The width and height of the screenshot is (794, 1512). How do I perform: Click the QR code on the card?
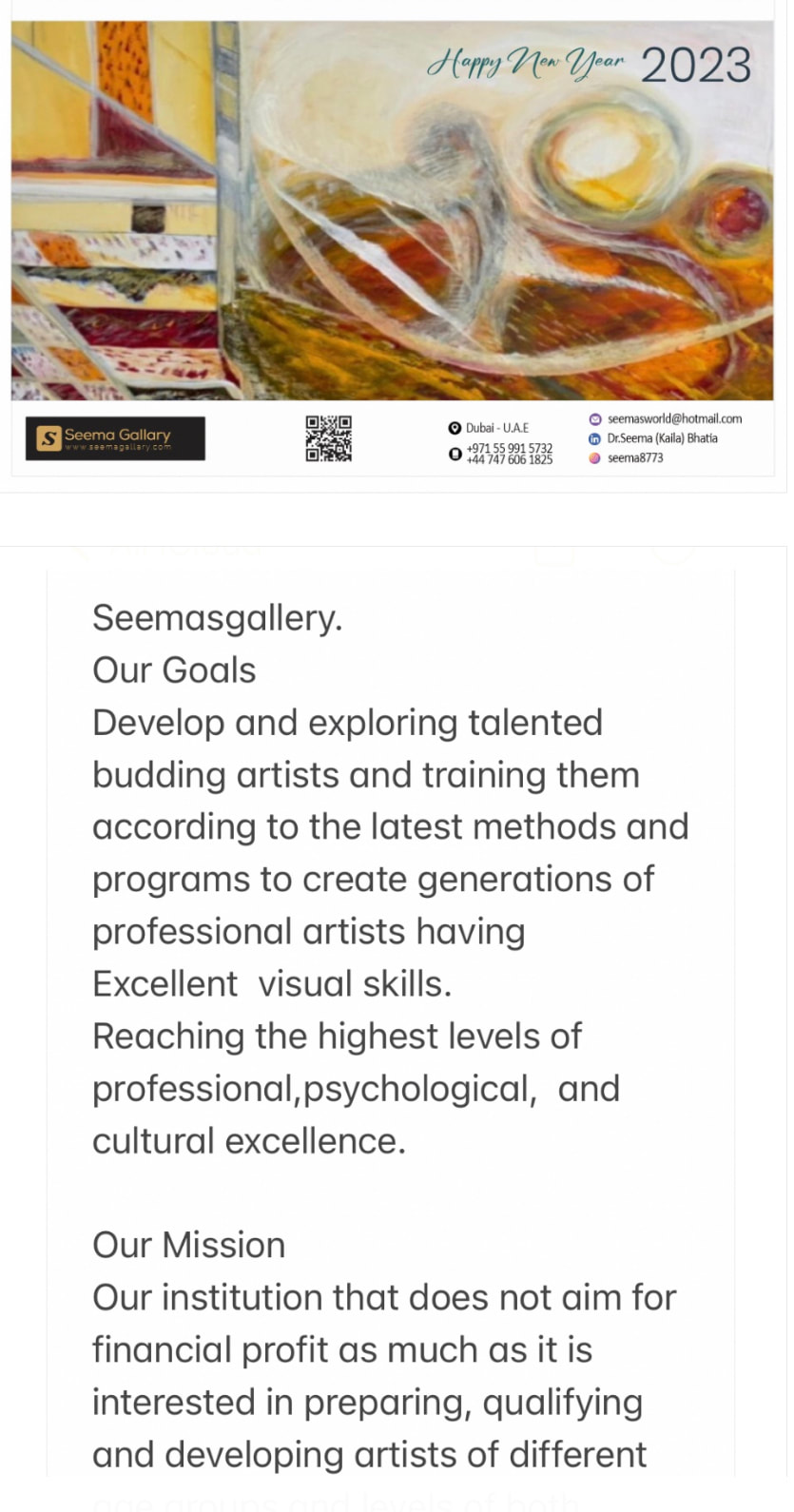pyautogui.click(x=328, y=438)
